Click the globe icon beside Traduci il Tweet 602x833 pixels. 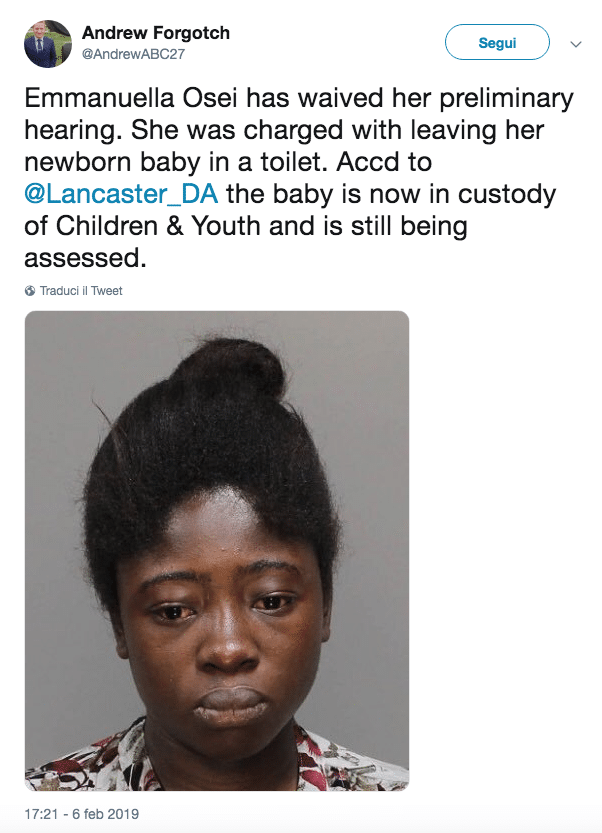coord(30,291)
